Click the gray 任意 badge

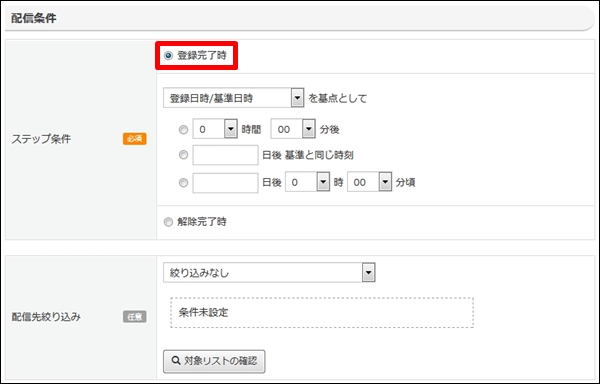tap(135, 317)
